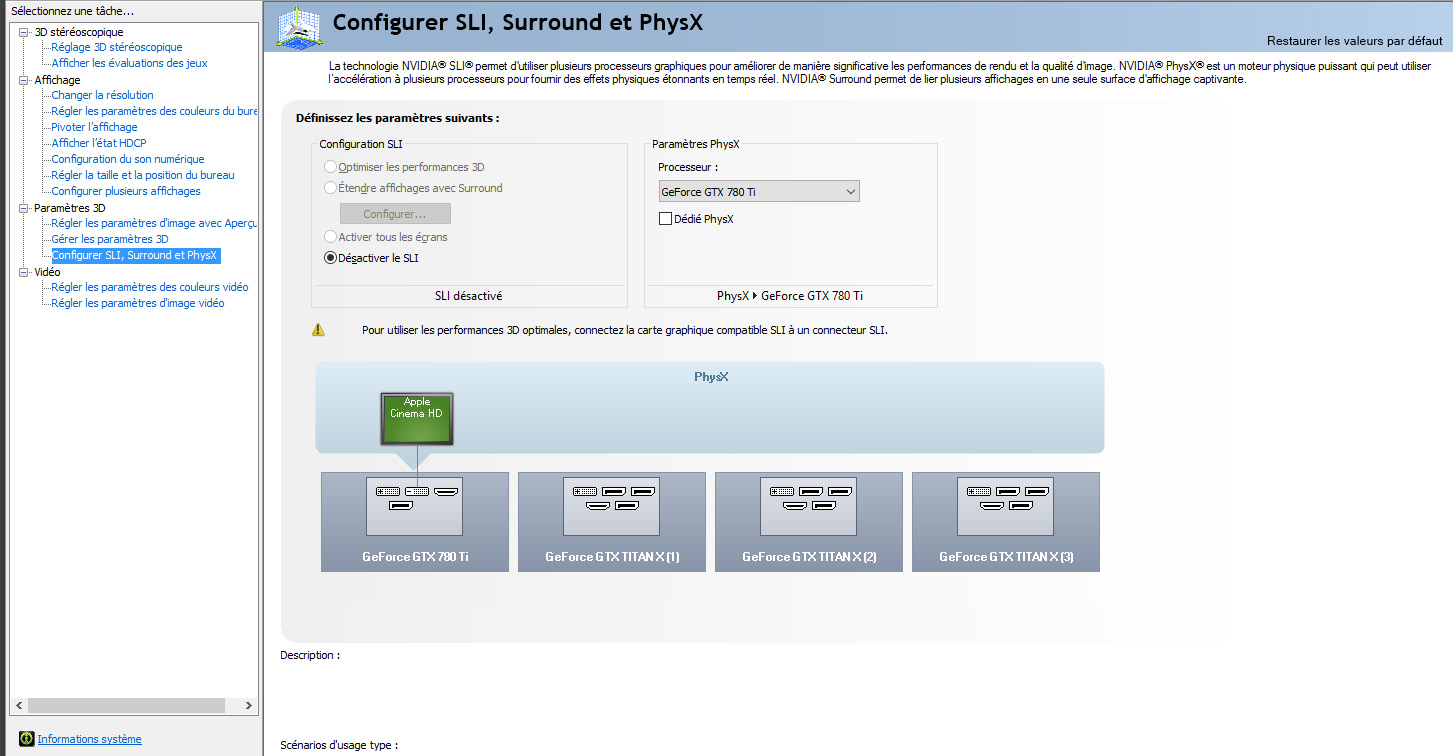Go to Gérer les paramètres 3D
1453x756 pixels.
[x=110, y=239]
